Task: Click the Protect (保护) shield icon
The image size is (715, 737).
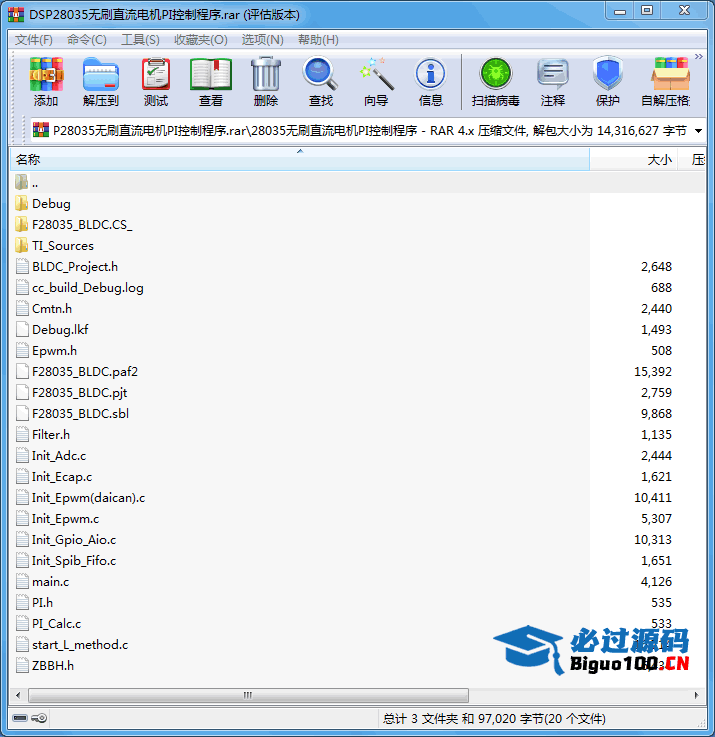Action: pos(608,81)
